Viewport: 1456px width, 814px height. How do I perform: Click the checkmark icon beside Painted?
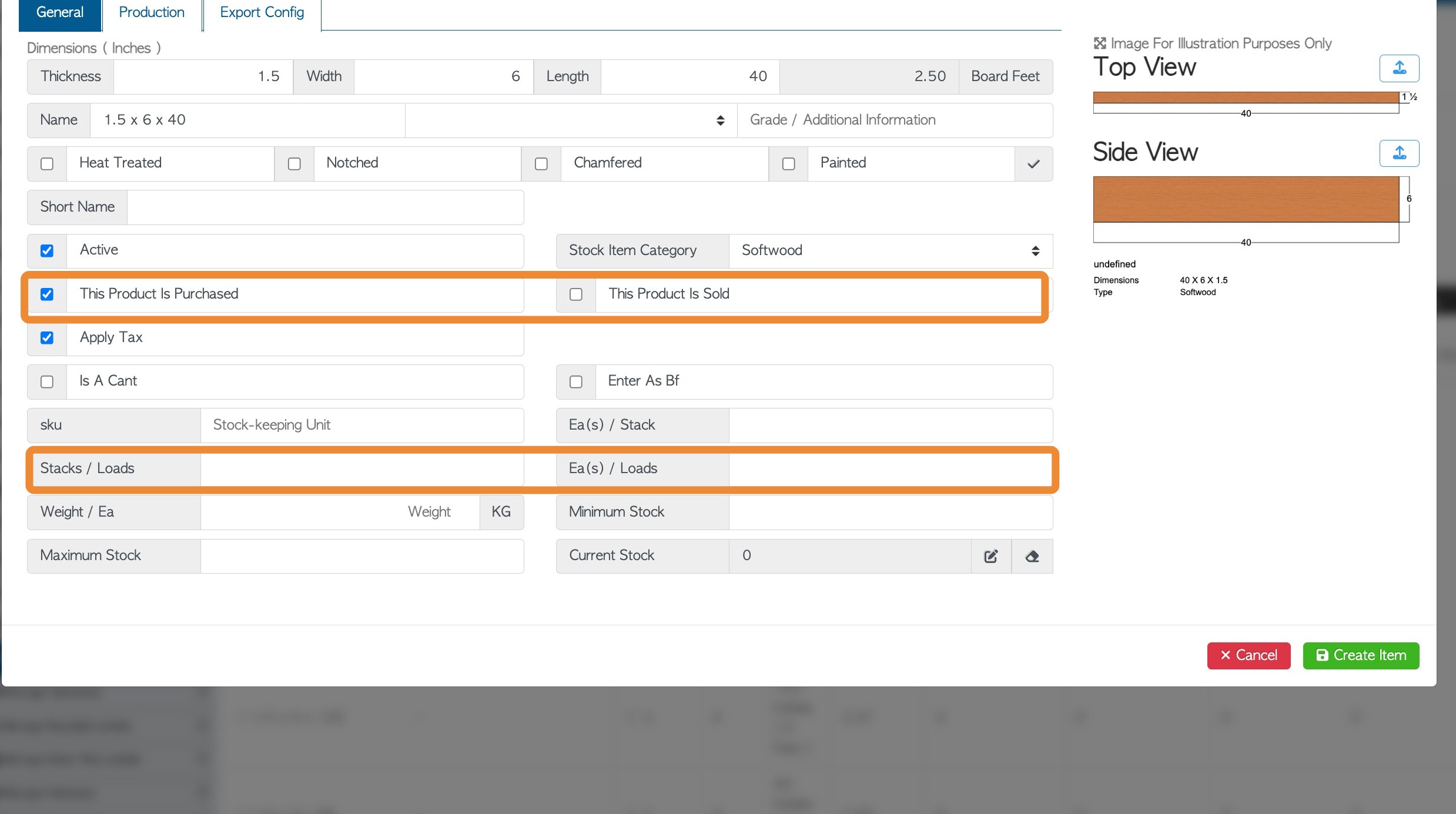(x=1033, y=164)
